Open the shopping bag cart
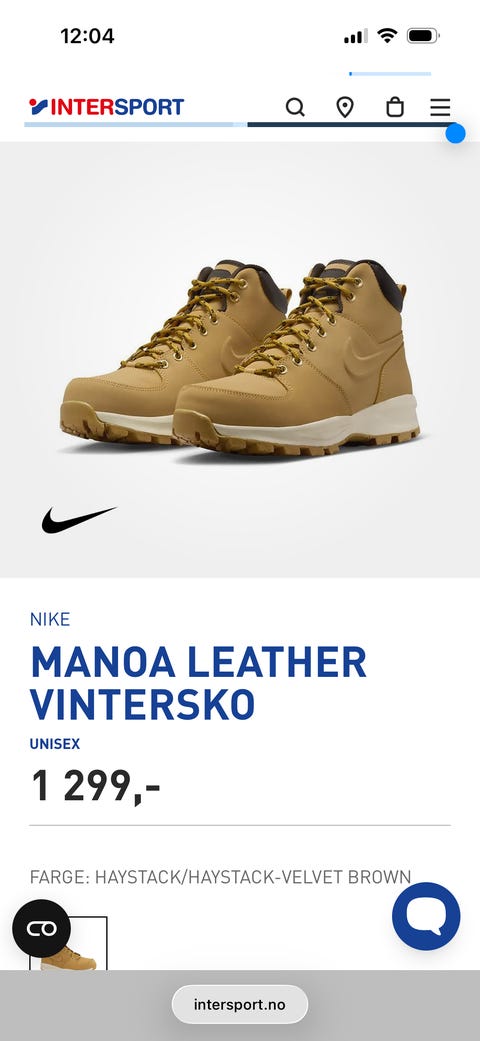The width and height of the screenshot is (480, 1041). [x=395, y=107]
